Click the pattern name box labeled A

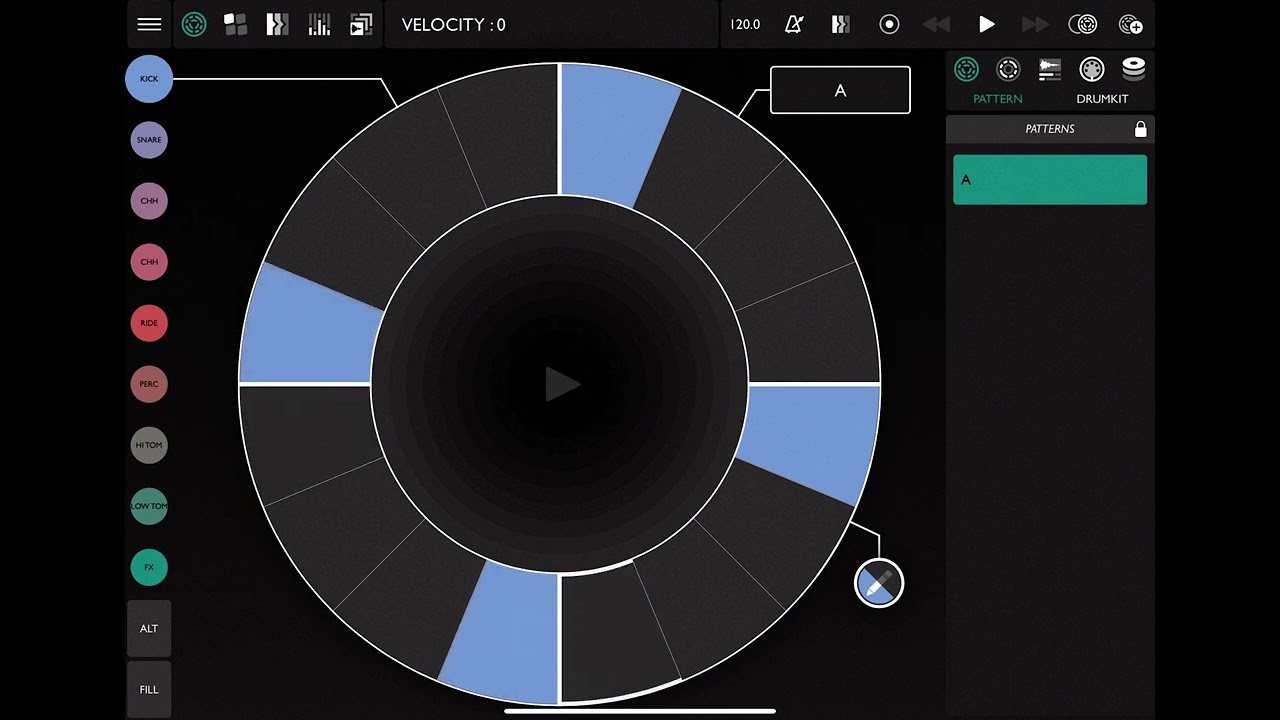tap(840, 90)
